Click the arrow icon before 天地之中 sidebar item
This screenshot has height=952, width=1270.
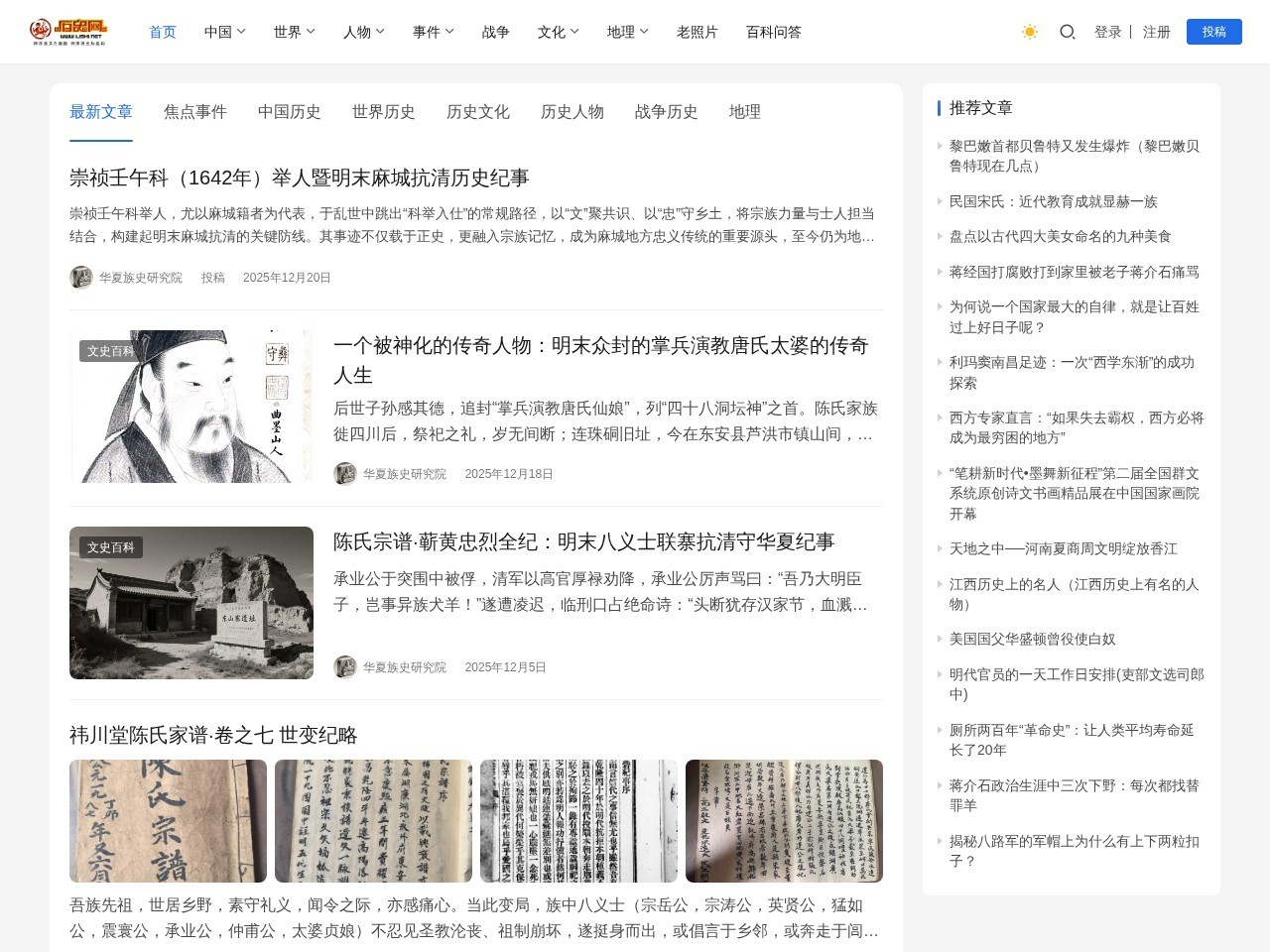(x=942, y=547)
